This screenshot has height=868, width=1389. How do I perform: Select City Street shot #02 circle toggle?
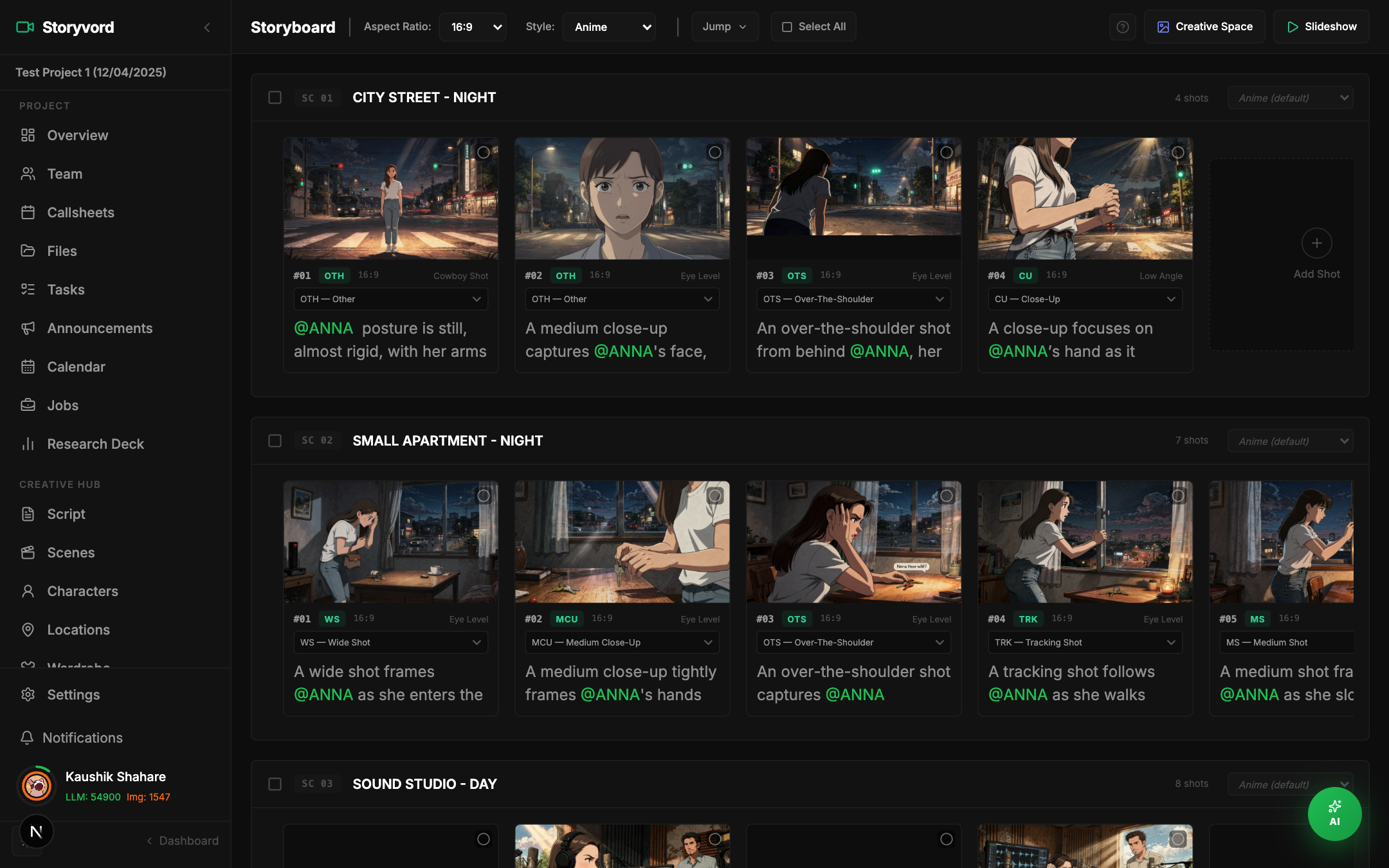[x=715, y=152]
